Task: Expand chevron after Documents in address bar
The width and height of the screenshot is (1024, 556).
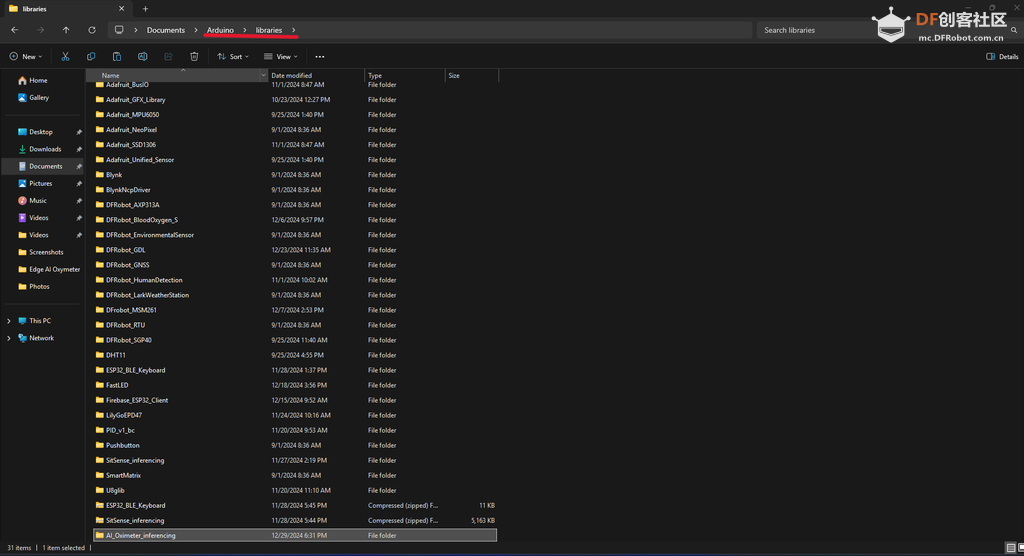Action: pyautogui.click(x=195, y=30)
